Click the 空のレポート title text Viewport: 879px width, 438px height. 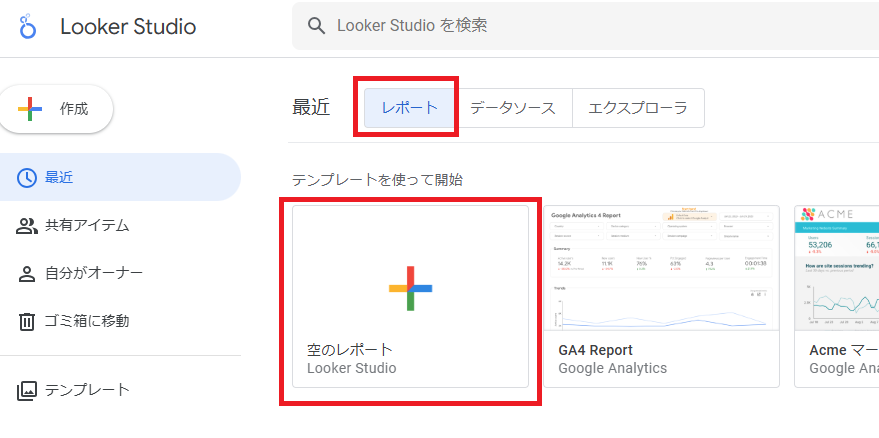pos(350,350)
